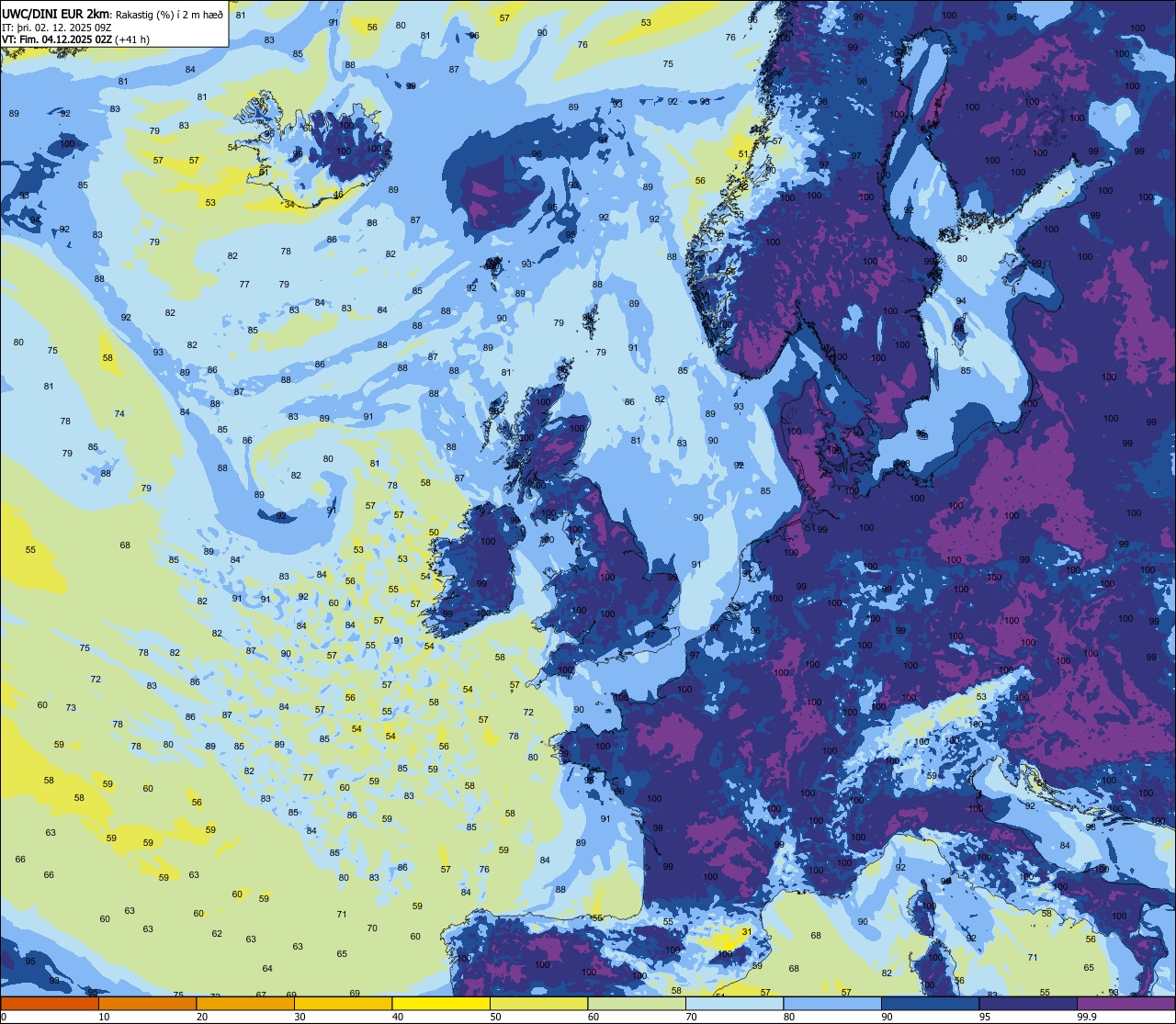Click the legend tick label '40'
Viewport: 1176px width, 1024px height.
[x=398, y=1017]
